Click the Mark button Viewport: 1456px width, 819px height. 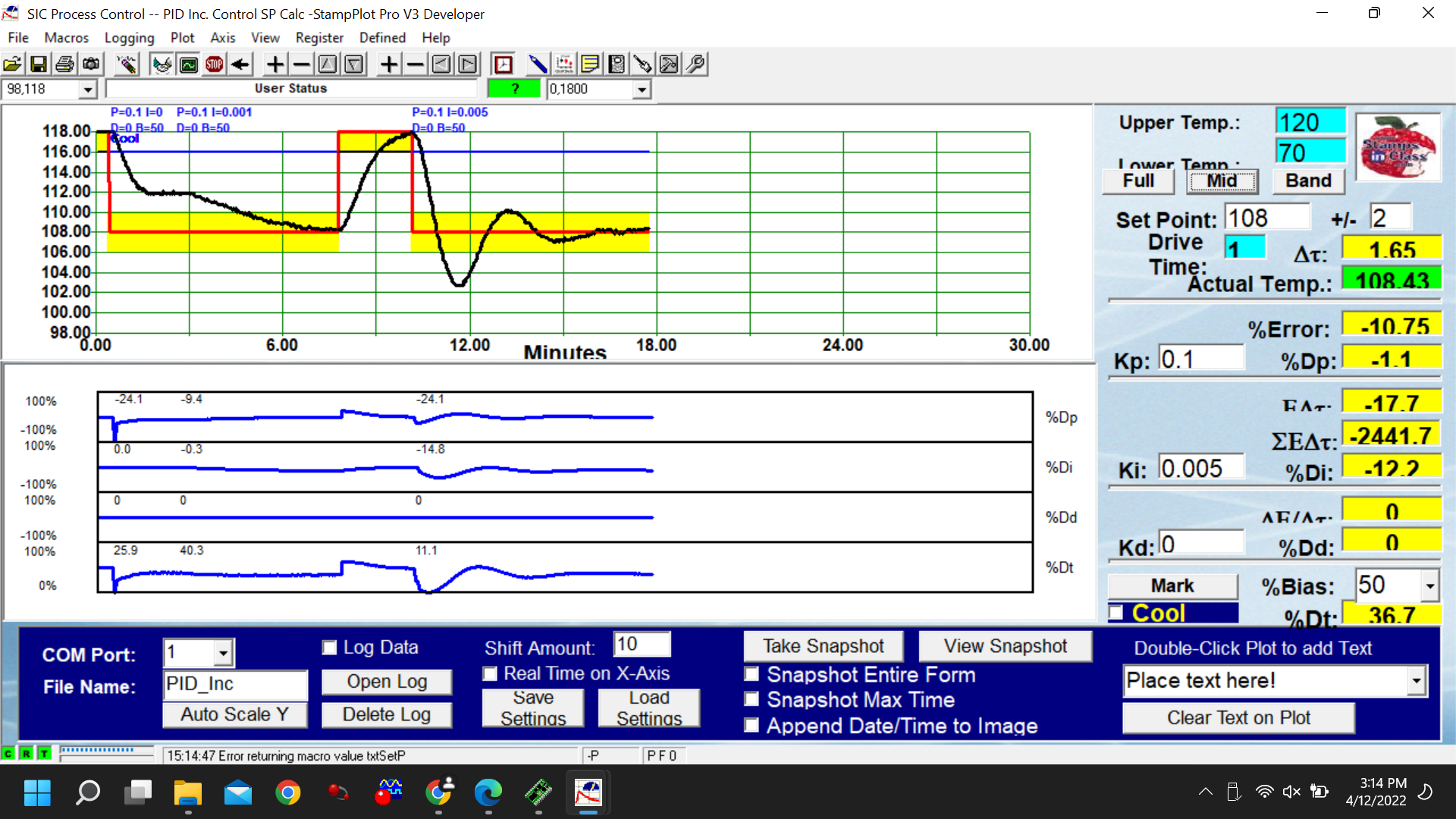[x=1172, y=585]
